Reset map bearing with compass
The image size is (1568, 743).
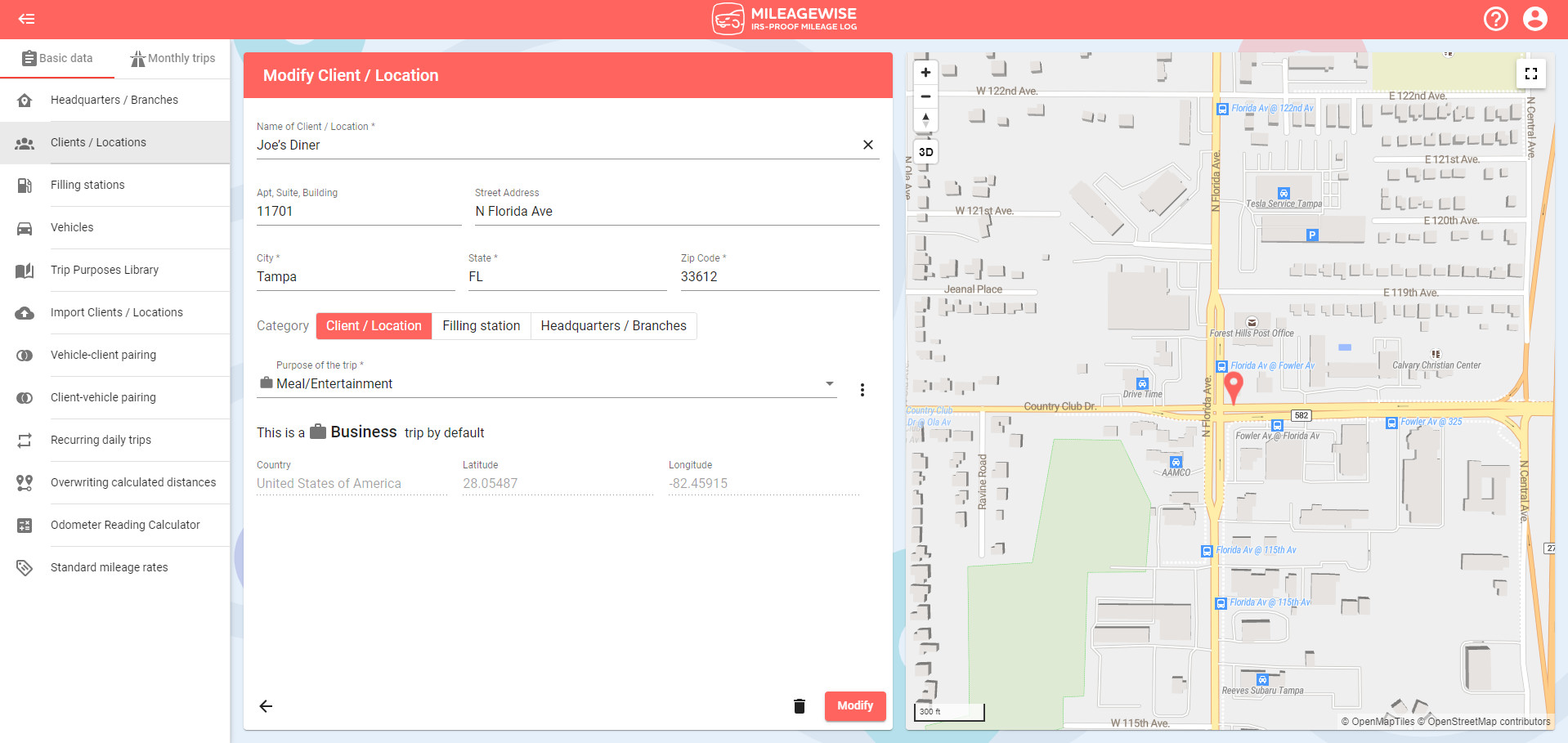pos(925,120)
